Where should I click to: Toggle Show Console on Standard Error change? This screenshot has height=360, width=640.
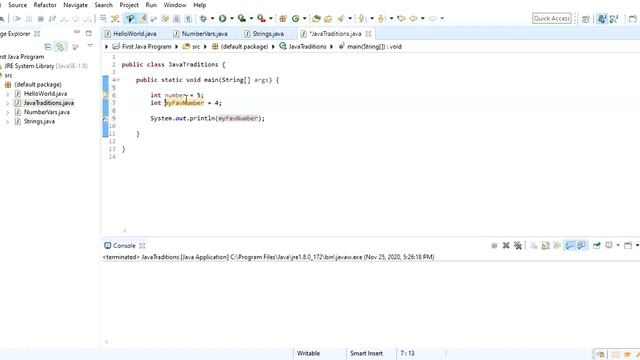[x=582, y=245]
